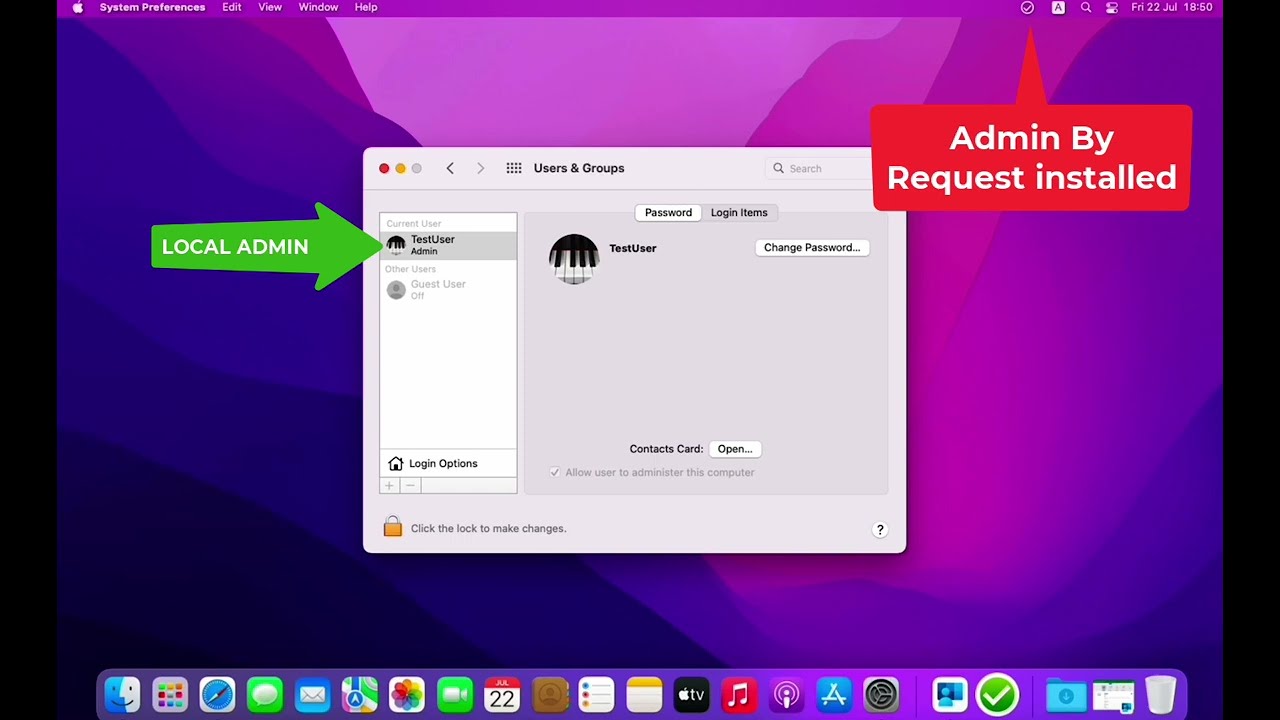Open Login Options
This screenshot has width=1280, height=720.
[x=448, y=463]
